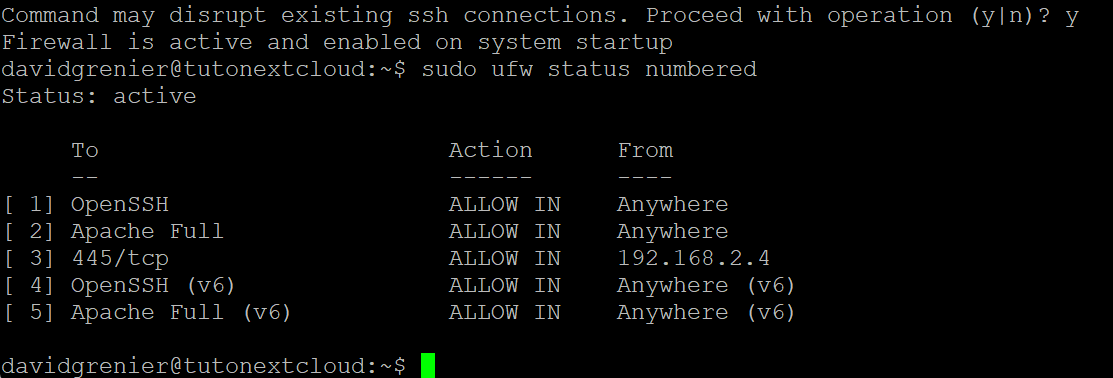The height and width of the screenshot is (378, 1113).
Task: Click the 'Action' column header
Action: [x=490, y=150]
